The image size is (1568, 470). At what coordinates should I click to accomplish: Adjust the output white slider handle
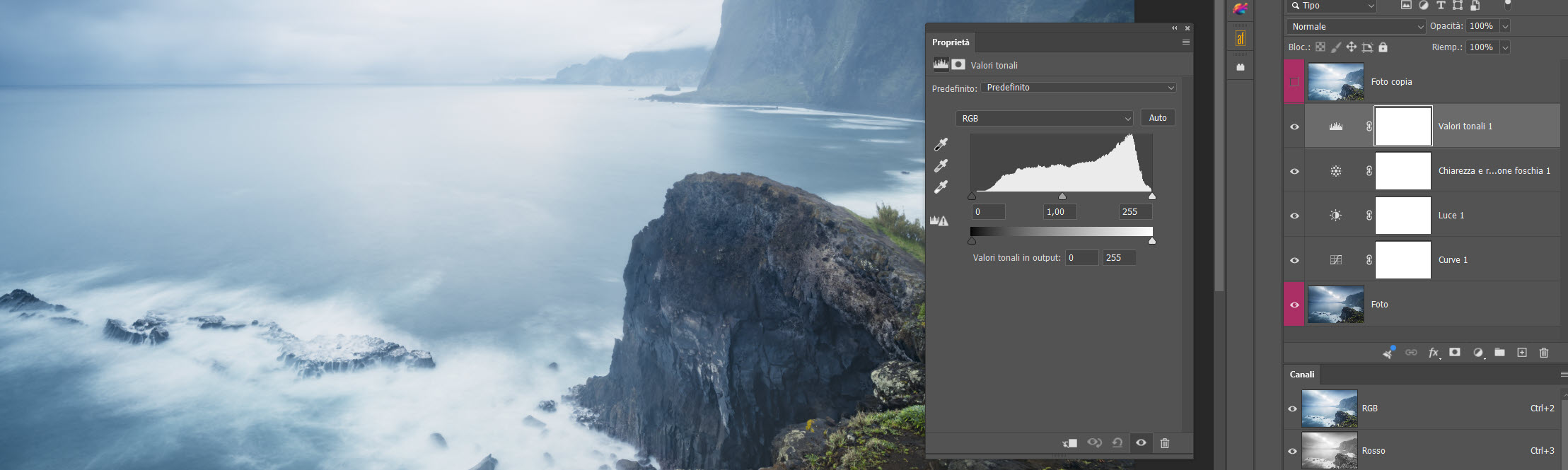click(1152, 241)
